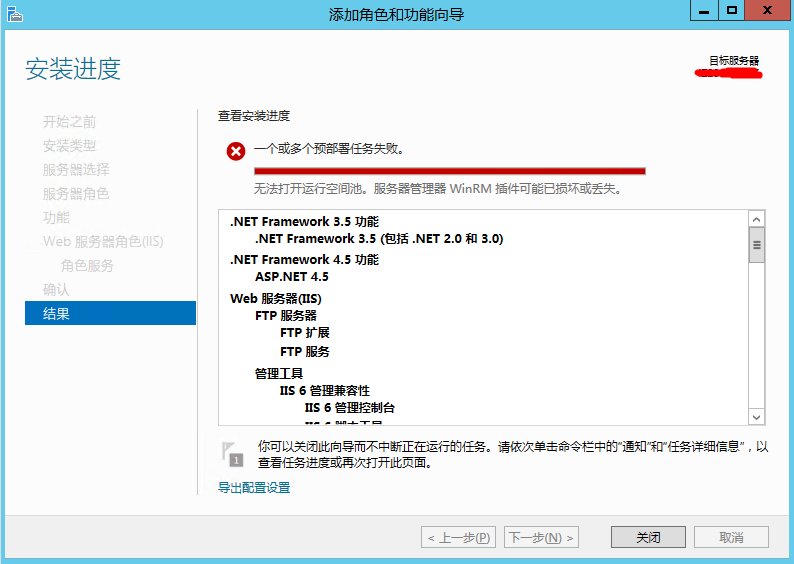
Task: Select 开始之前 step in sidebar
Action: [x=69, y=122]
